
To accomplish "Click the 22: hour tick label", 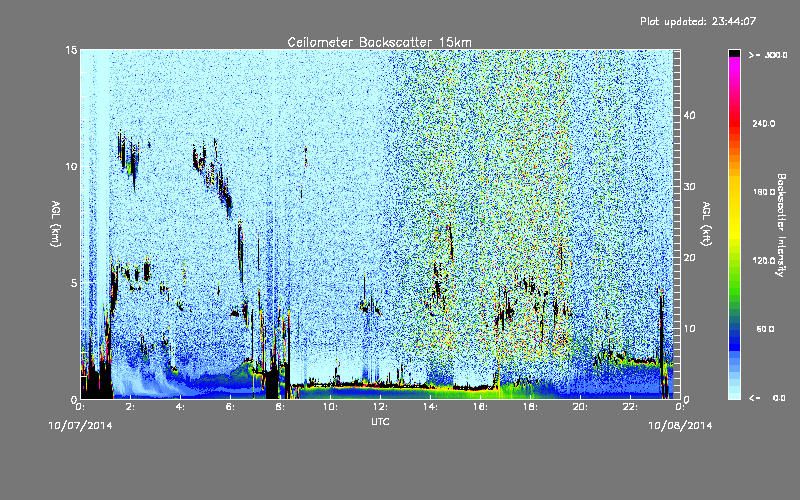I will point(631,407).
